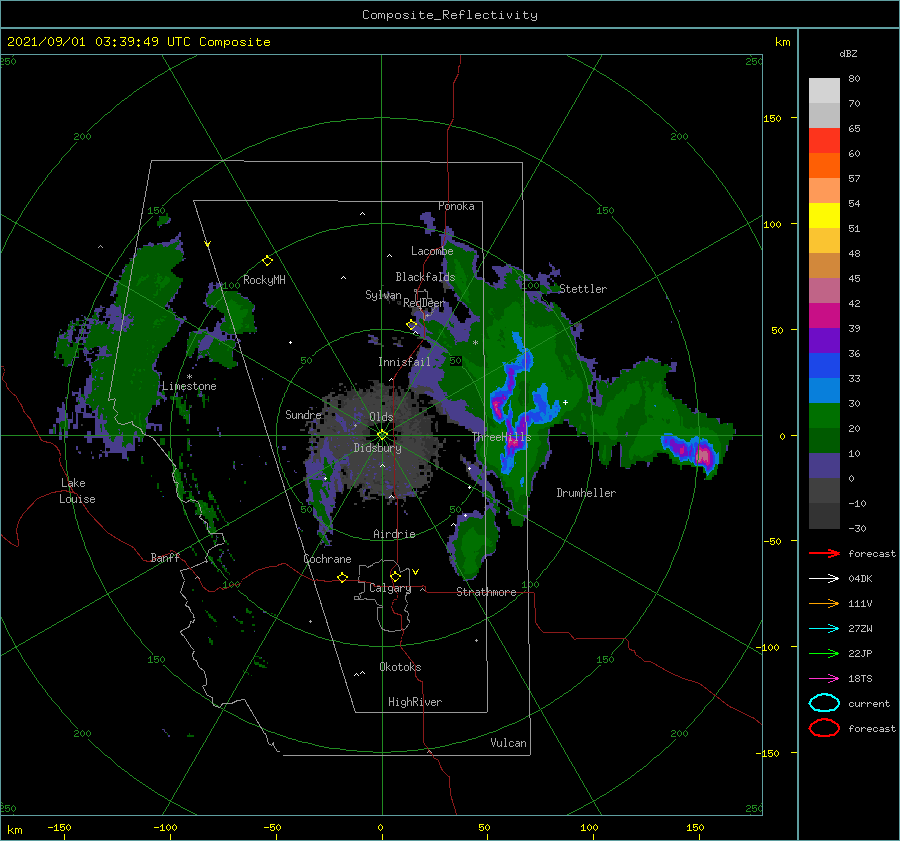
Task: Click the yellow diamond marker below RedDeer
Action: pos(412,325)
